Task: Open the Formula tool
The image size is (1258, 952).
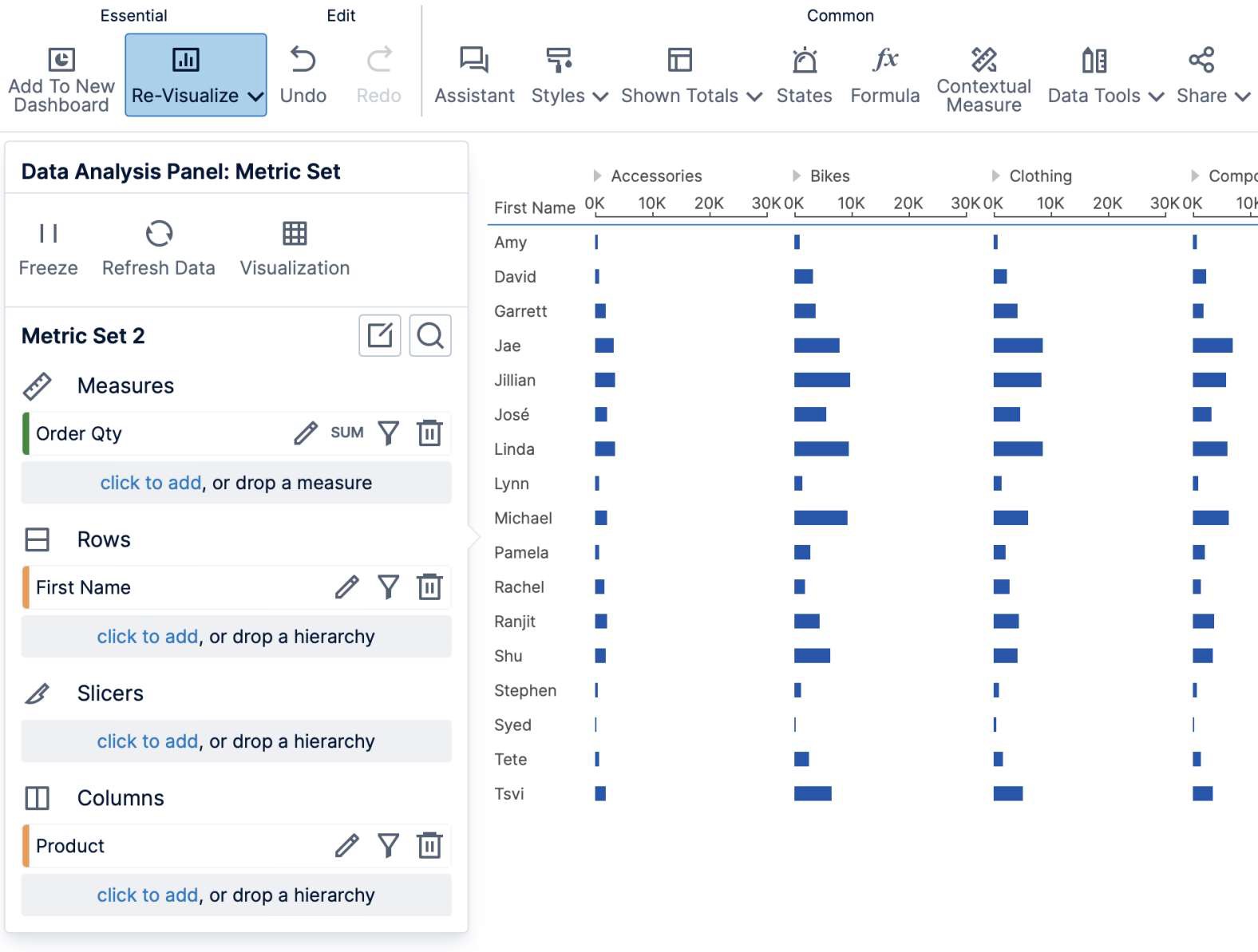Action: (x=885, y=60)
